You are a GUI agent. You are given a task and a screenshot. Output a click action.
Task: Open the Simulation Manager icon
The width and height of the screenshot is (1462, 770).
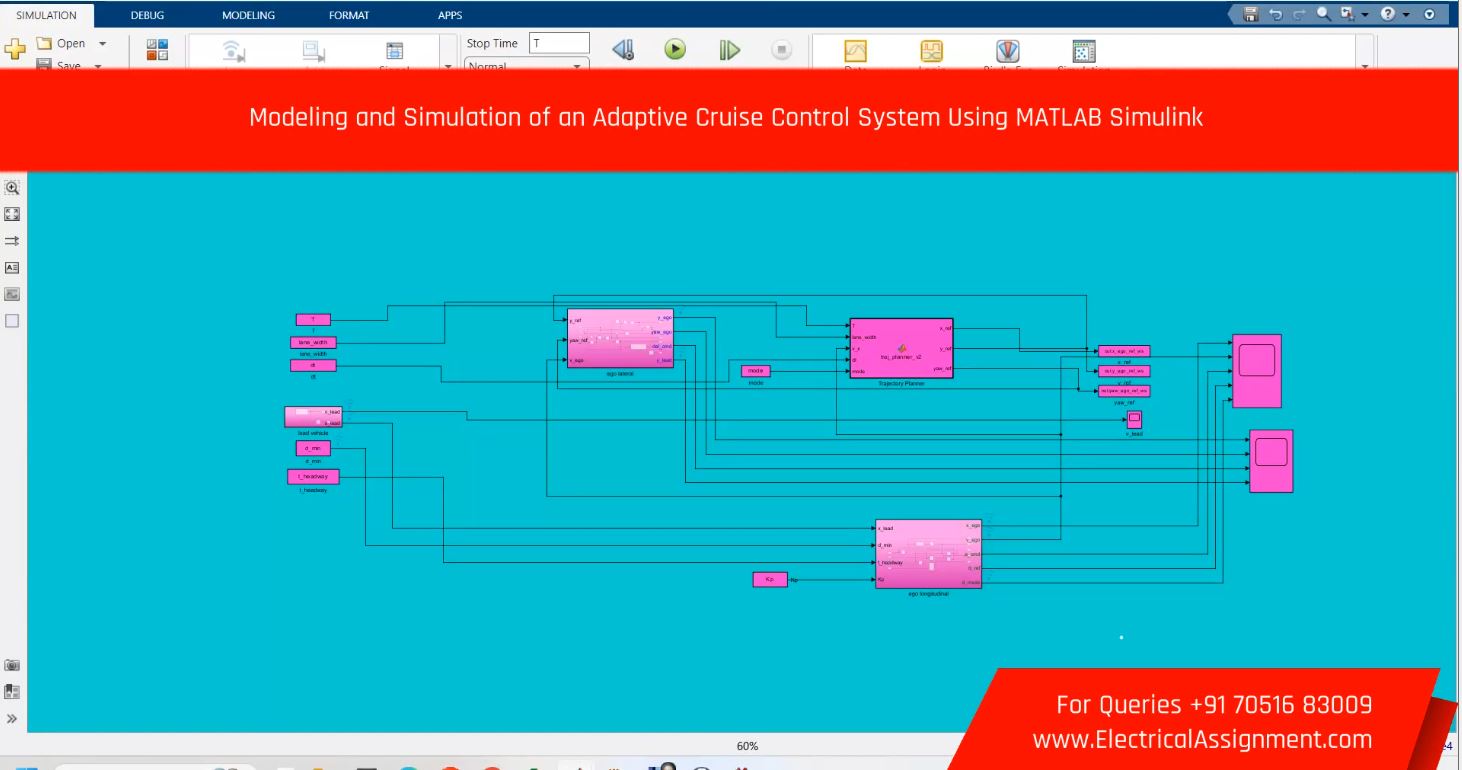[1084, 52]
